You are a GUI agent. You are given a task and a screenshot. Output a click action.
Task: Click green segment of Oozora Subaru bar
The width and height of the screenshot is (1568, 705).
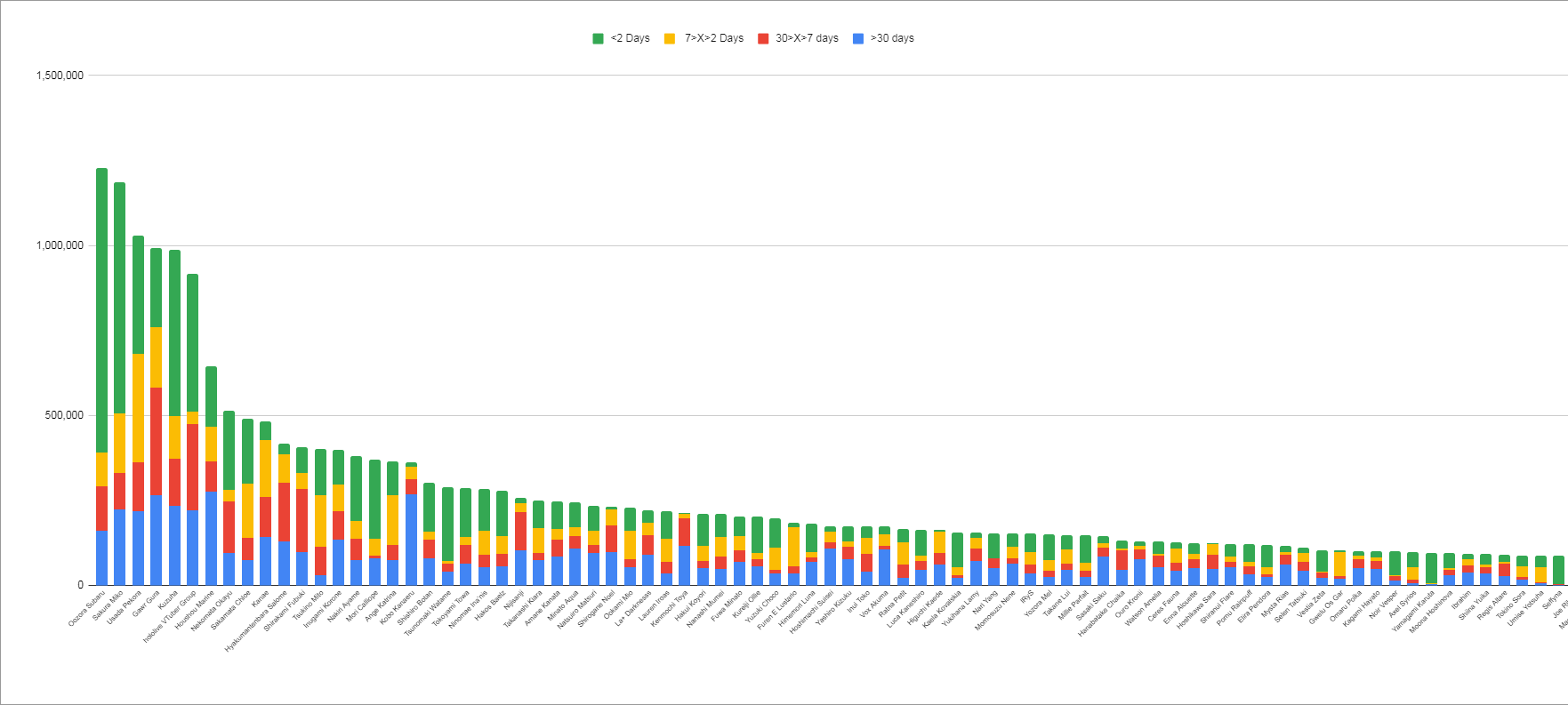[101, 309]
